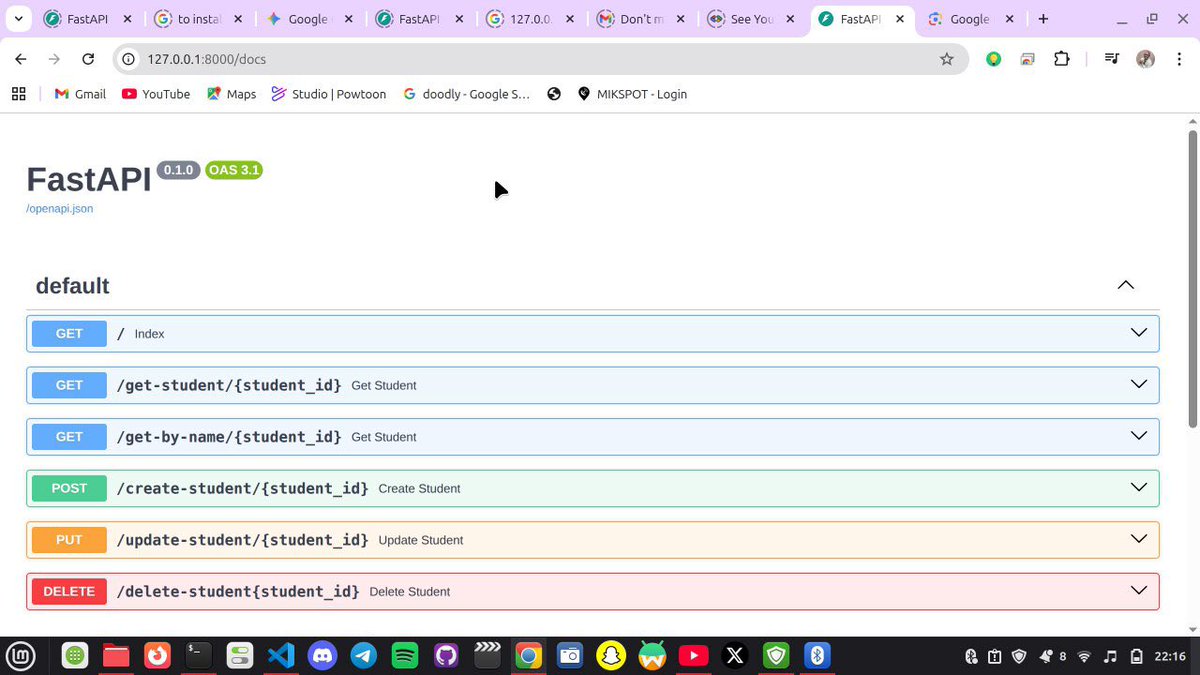Expand the PUT /update-student endpoint
The height and width of the screenshot is (675, 1200).
592,540
